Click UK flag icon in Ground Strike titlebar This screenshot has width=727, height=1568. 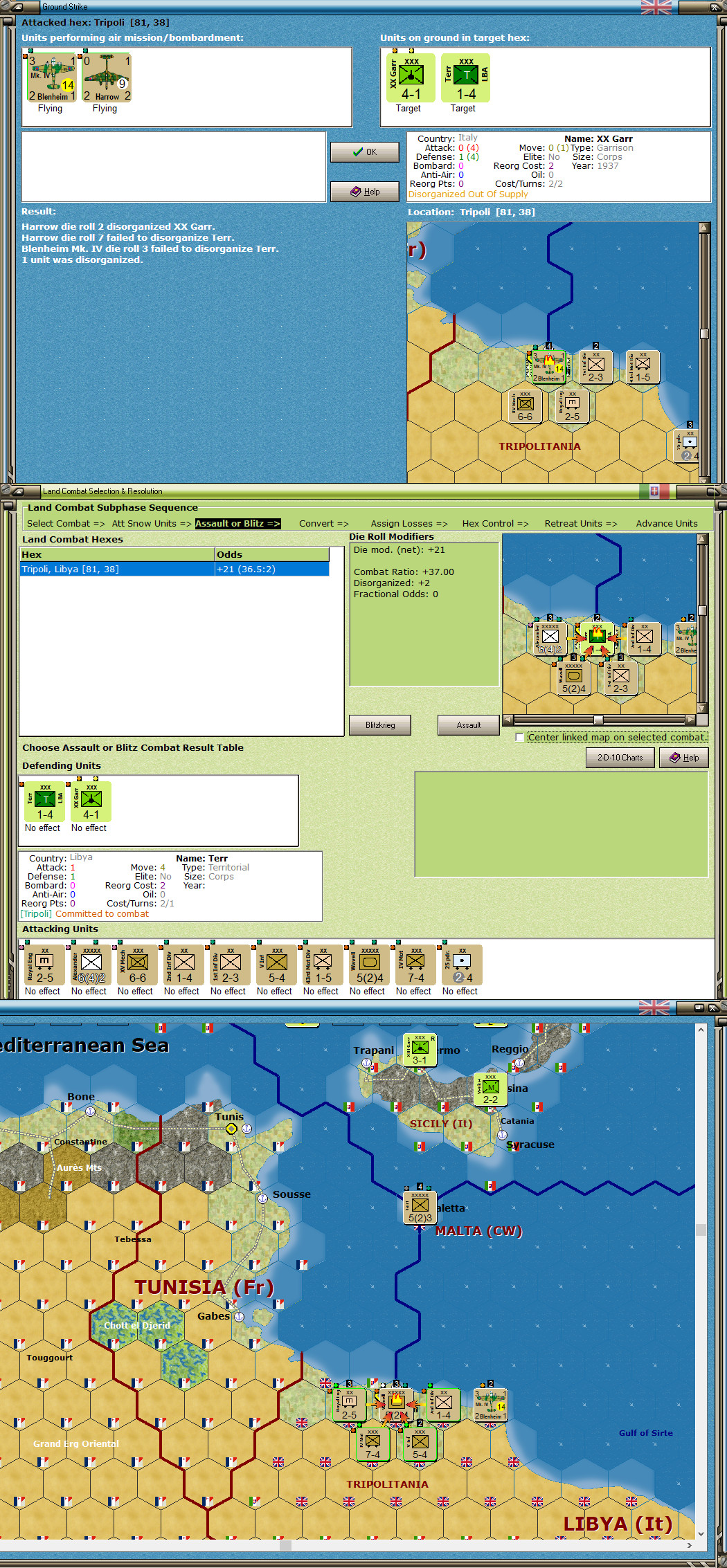point(656,7)
